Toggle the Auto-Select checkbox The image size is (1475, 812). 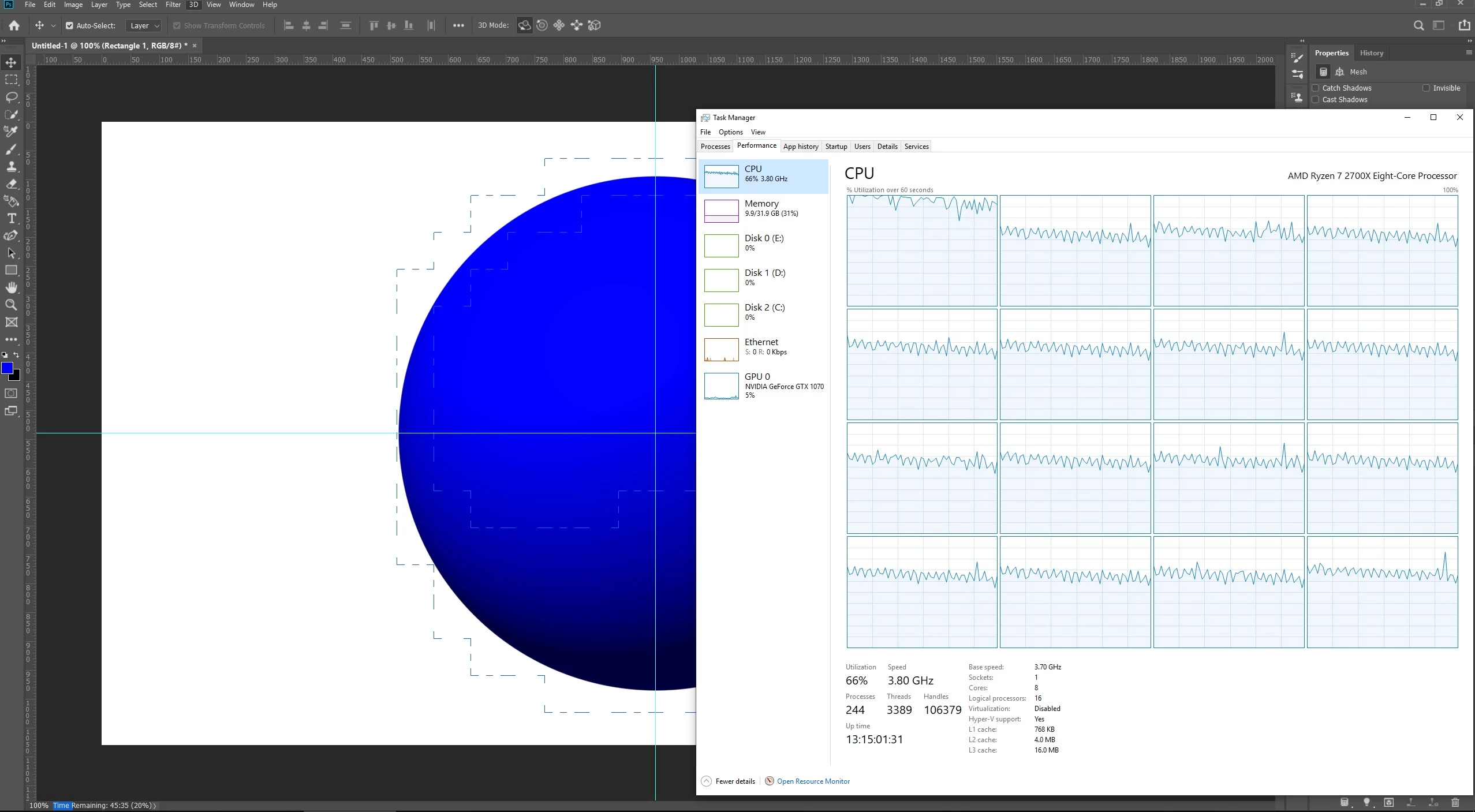click(x=70, y=25)
